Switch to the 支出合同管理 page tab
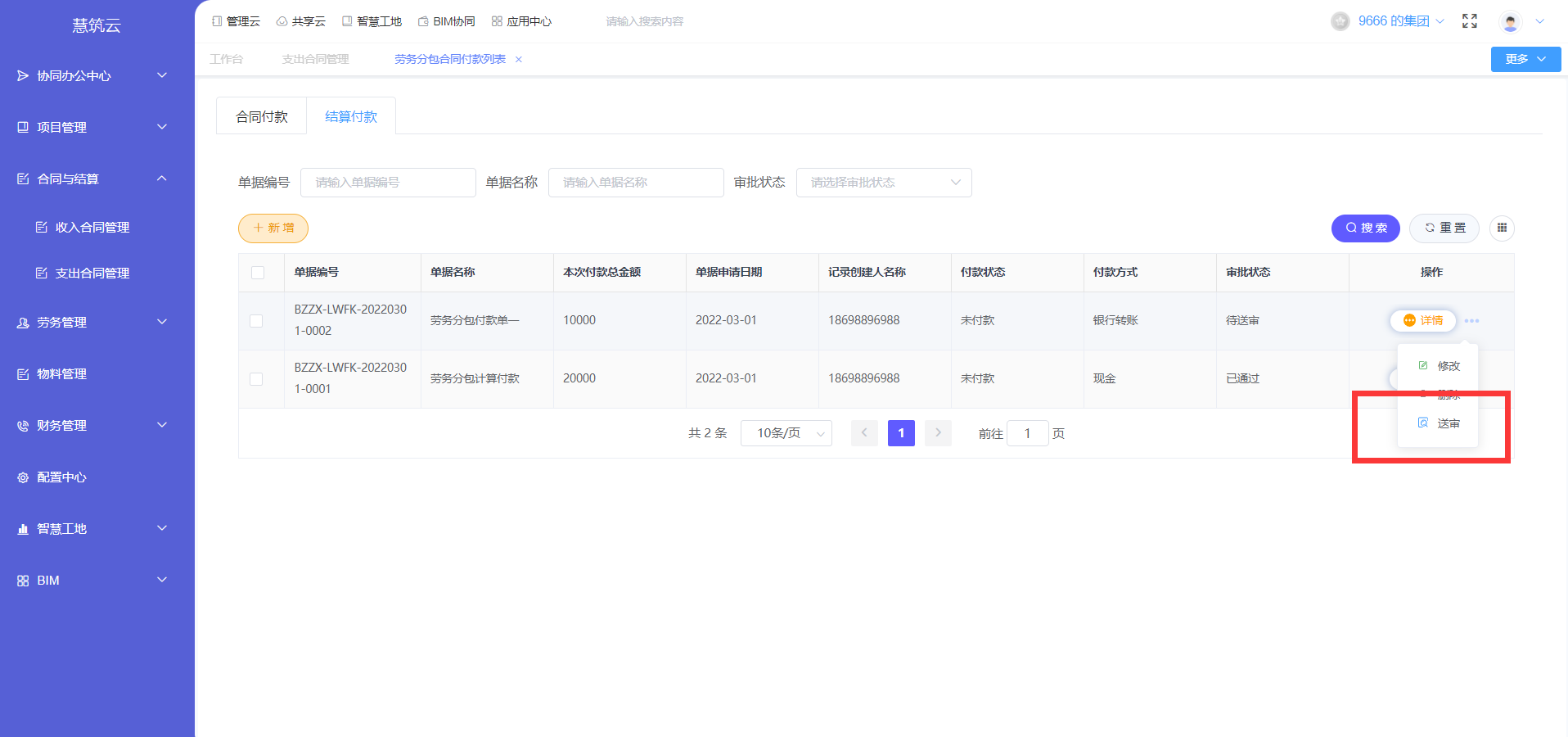 (x=315, y=59)
